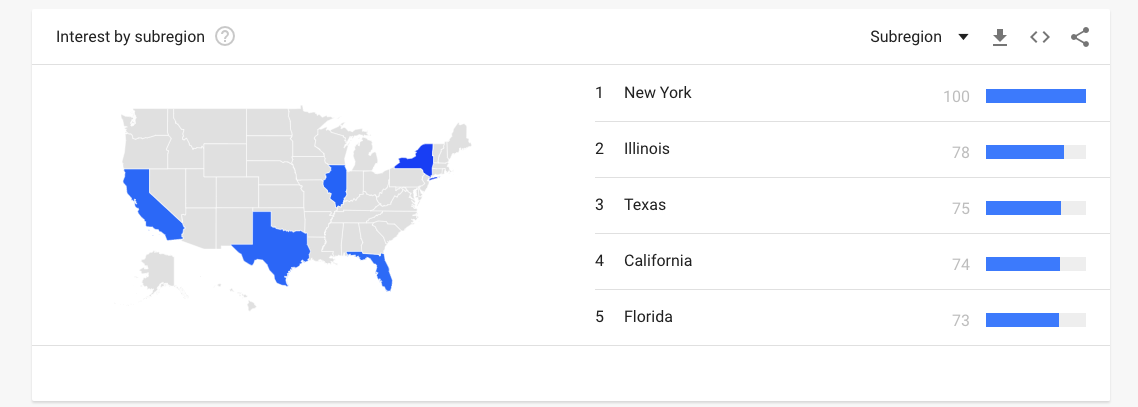Click the help question mark icon
This screenshot has height=407, width=1138.
pyautogui.click(x=225, y=36)
